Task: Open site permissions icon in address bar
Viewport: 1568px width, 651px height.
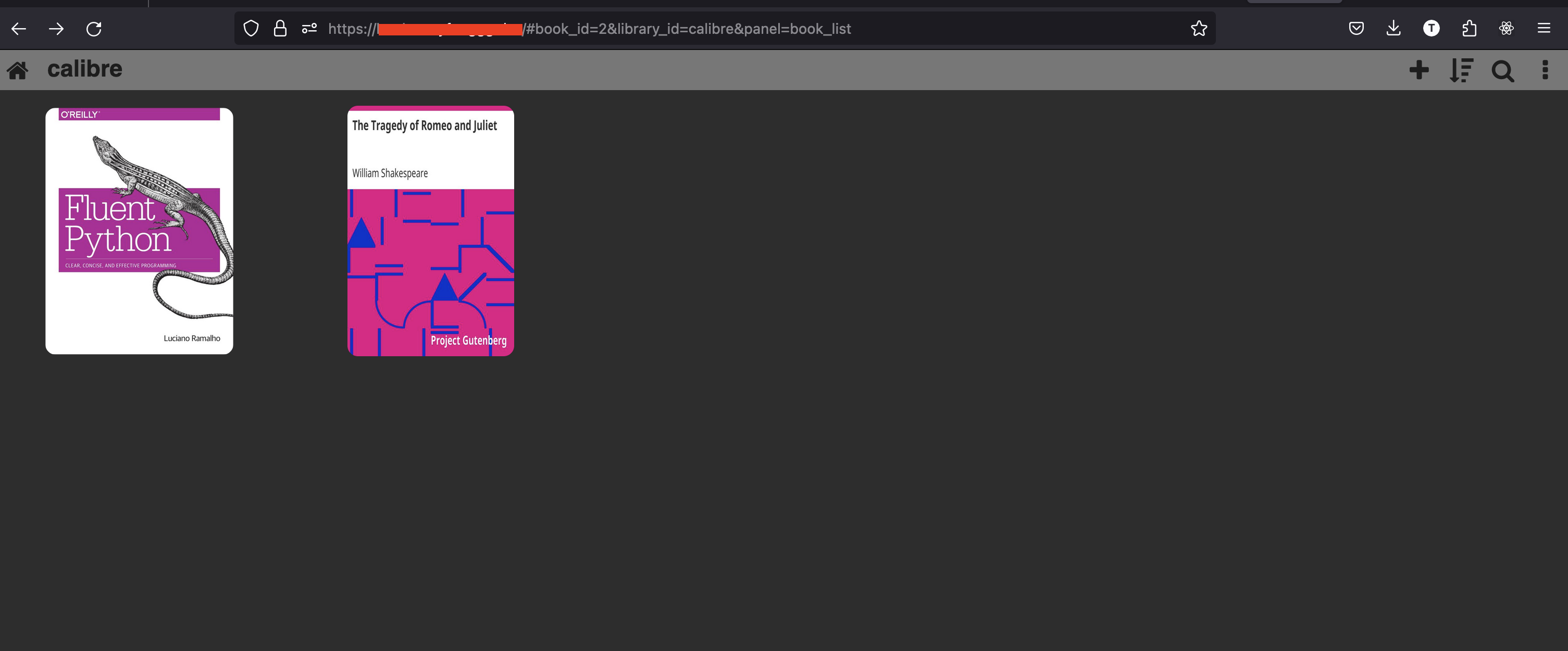Action: coord(309,29)
